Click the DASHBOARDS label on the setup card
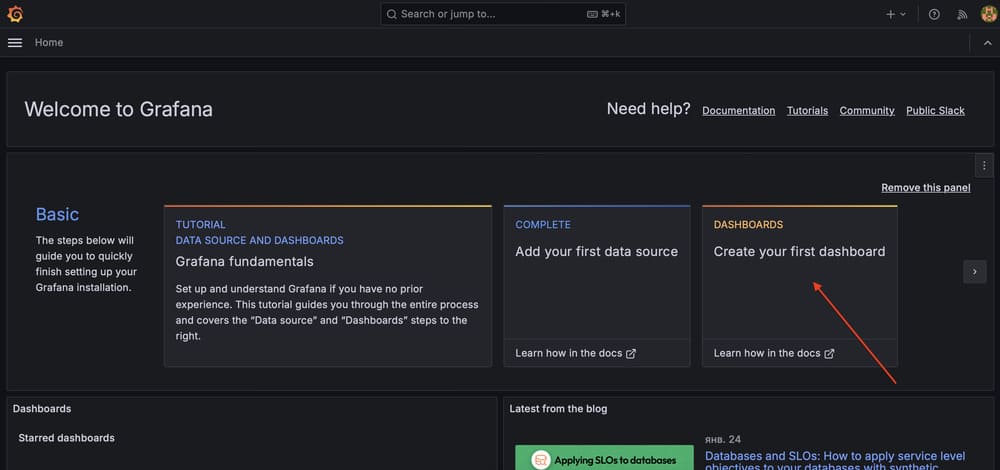 [748, 225]
